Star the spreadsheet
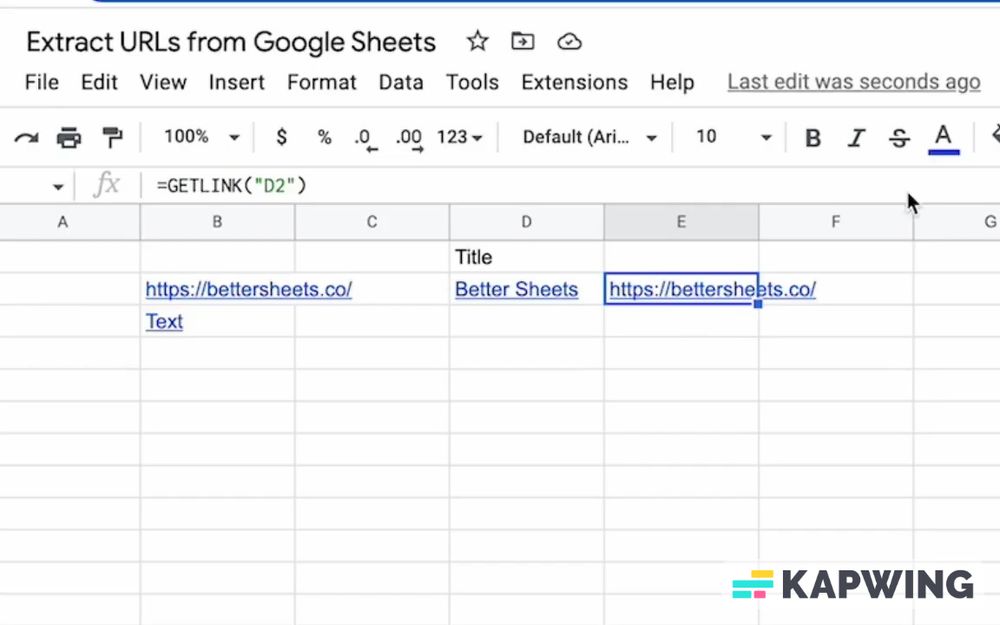This screenshot has width=1000, height=625. coord(477,41)
